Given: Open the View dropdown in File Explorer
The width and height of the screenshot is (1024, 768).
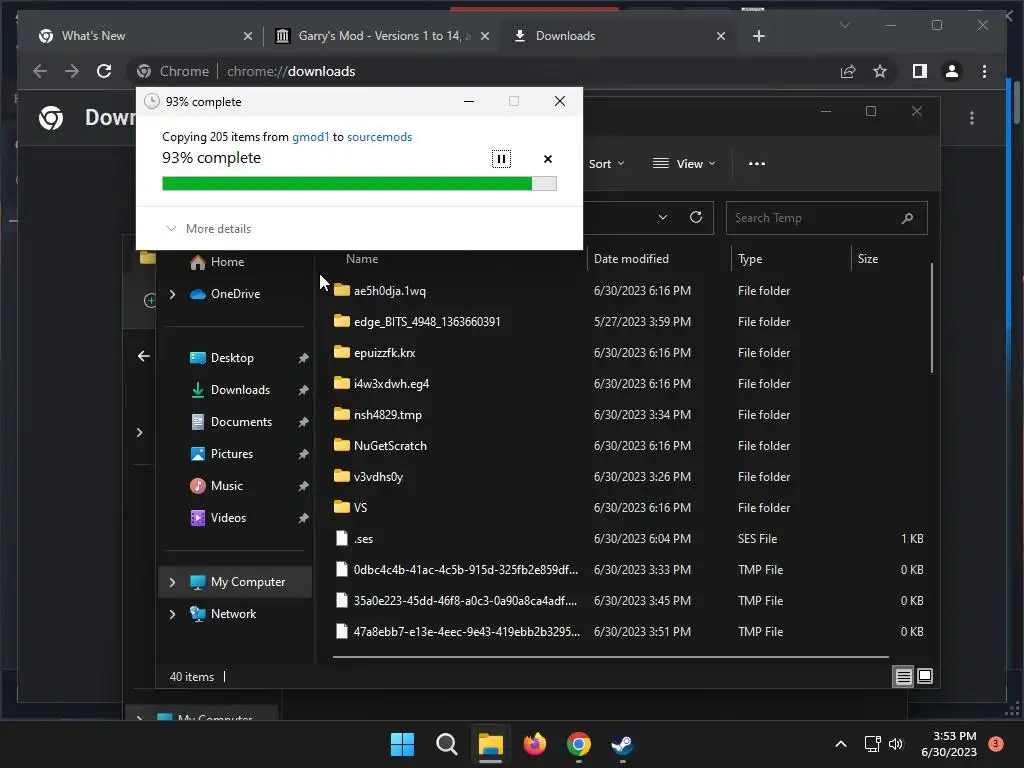Looking at the screenshot, I should [684, 164].
